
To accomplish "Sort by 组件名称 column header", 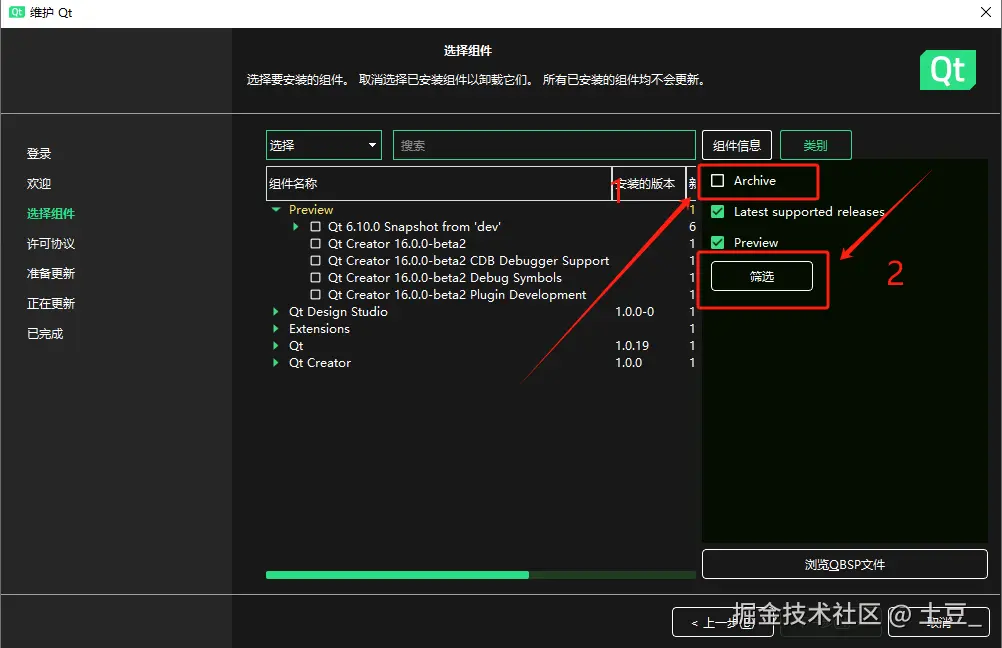I will [x=439, y=183].
